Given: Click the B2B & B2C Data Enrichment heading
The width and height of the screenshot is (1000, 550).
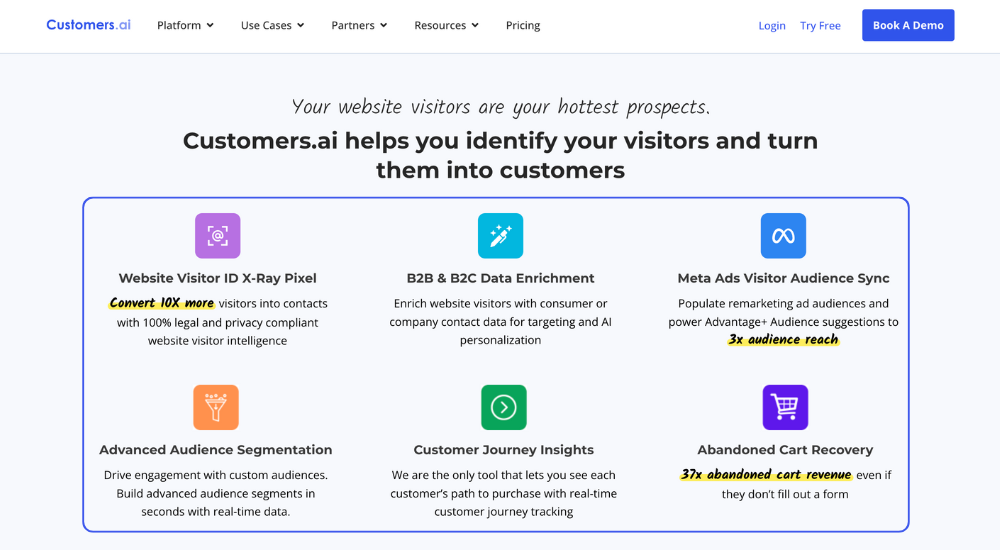Looking at the screenshot, I should point(501,278).
